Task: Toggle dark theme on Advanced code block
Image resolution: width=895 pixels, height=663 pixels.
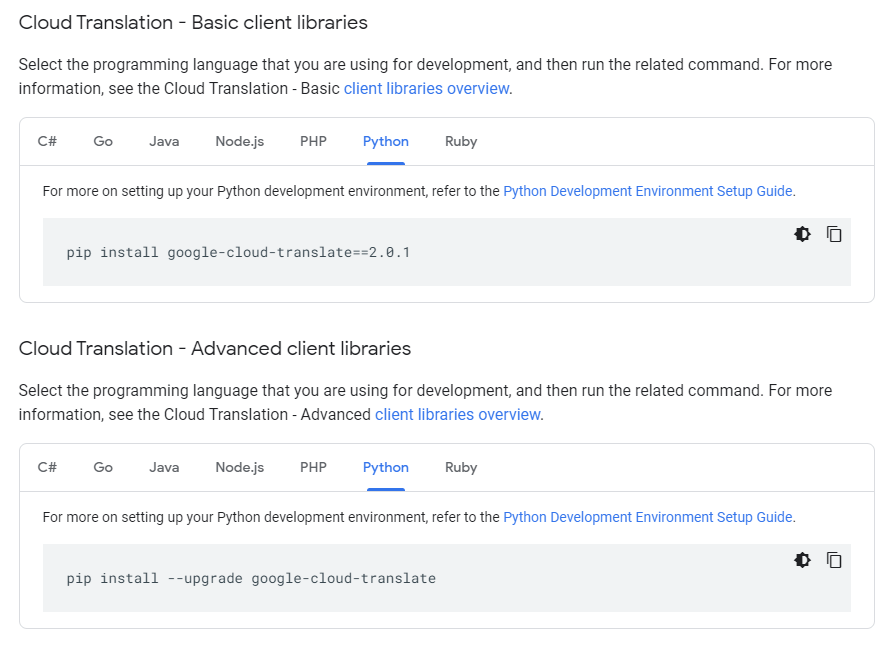Action: point(802,560)
